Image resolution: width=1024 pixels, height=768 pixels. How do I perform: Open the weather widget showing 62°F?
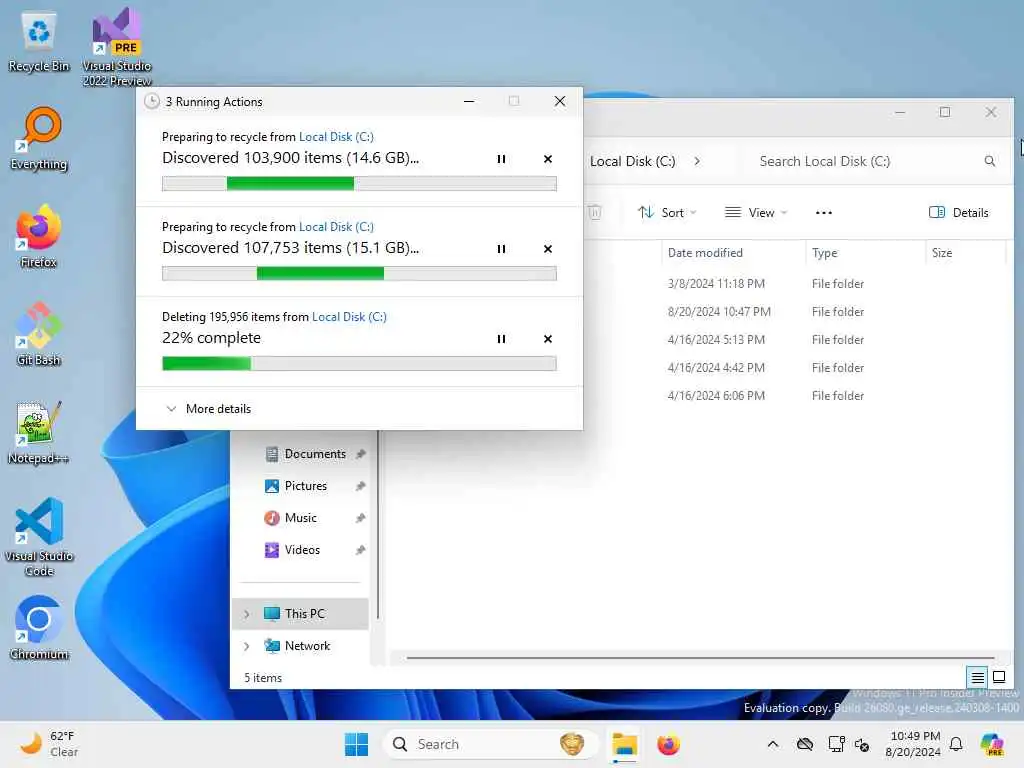pos(49,744)
